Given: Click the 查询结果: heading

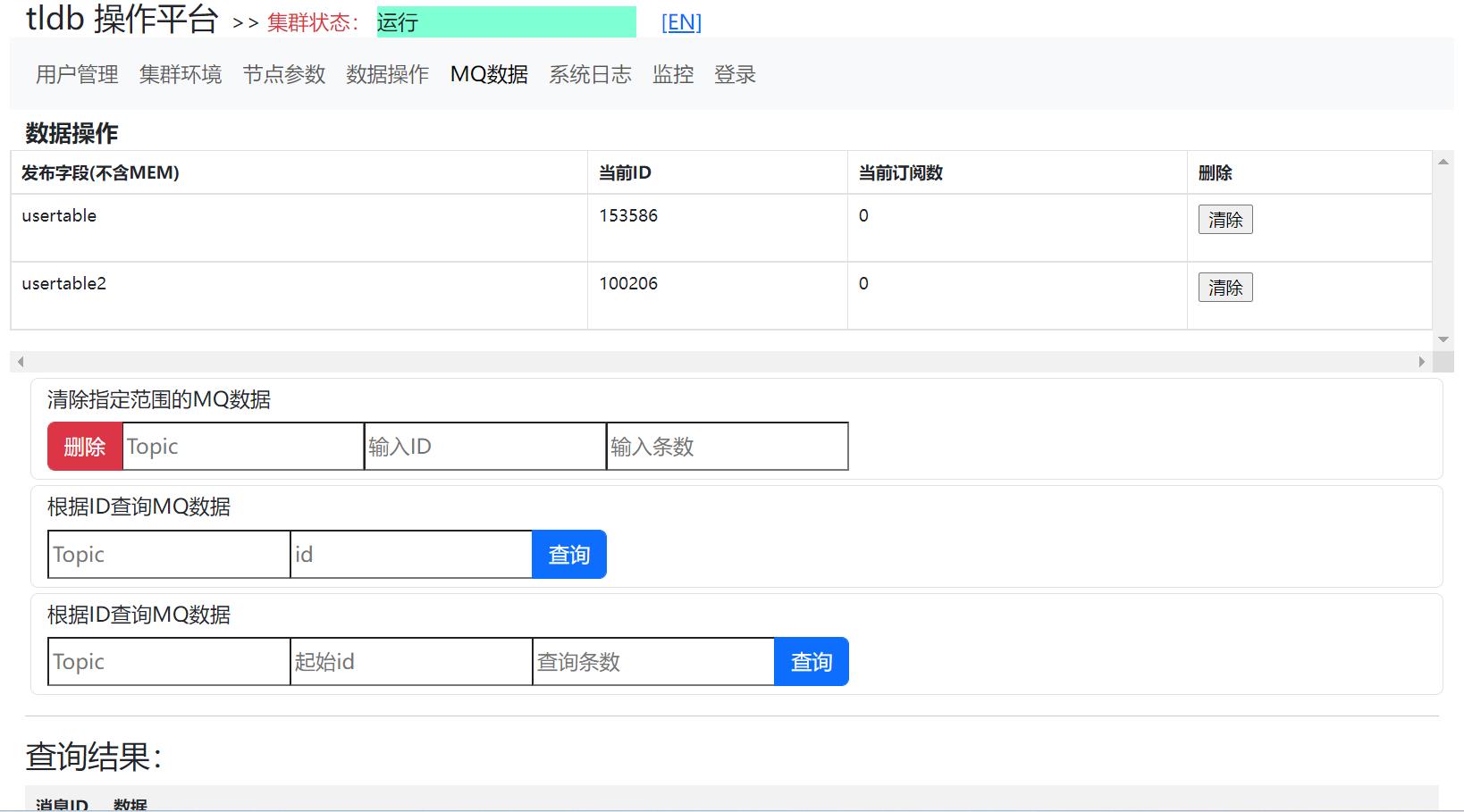Looking at the screenshot, I should click(x=94, y=757).
